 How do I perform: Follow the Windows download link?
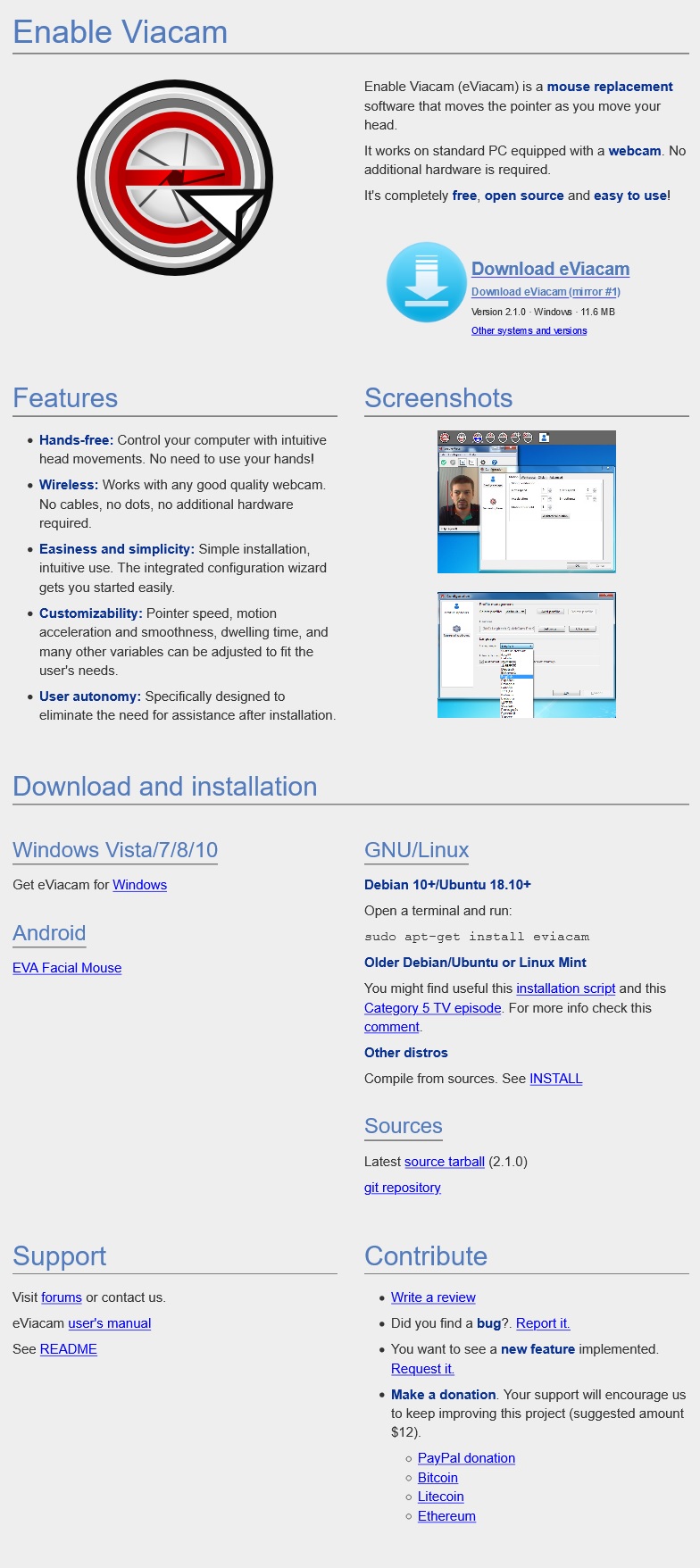tap(140, 885)
